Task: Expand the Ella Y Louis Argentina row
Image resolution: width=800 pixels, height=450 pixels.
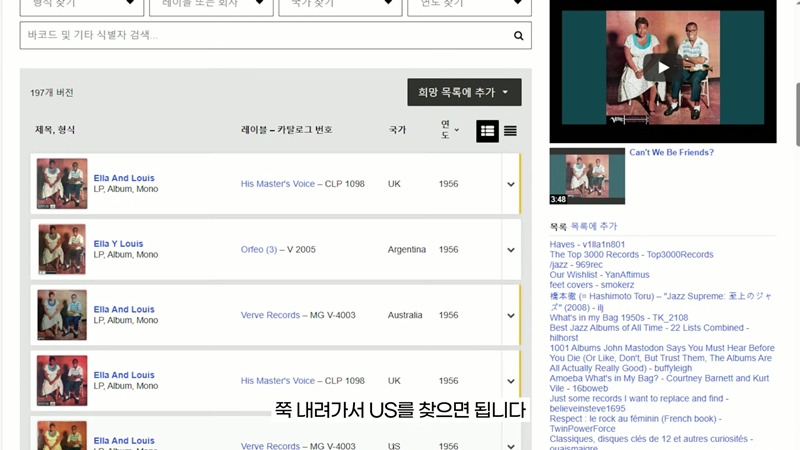Action: tap(511, 250)
